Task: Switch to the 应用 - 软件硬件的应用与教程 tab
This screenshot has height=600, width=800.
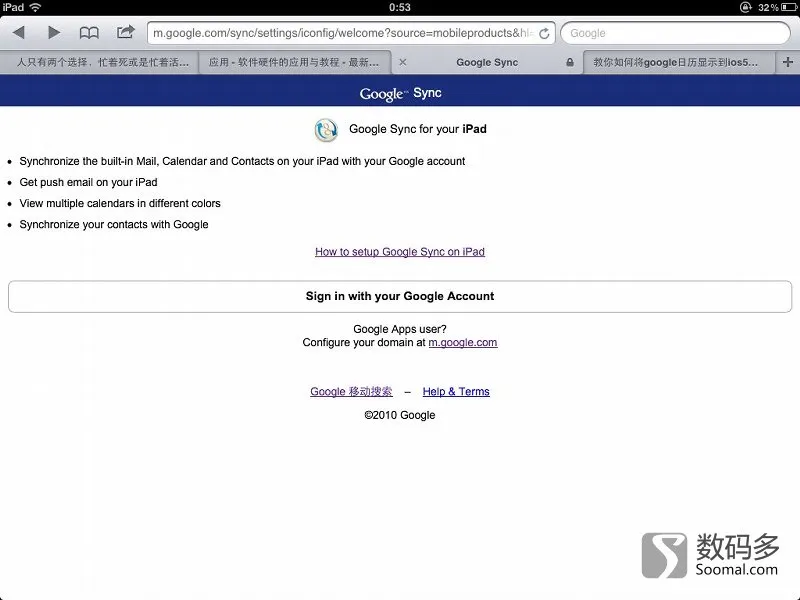Action: coord(294,62)
